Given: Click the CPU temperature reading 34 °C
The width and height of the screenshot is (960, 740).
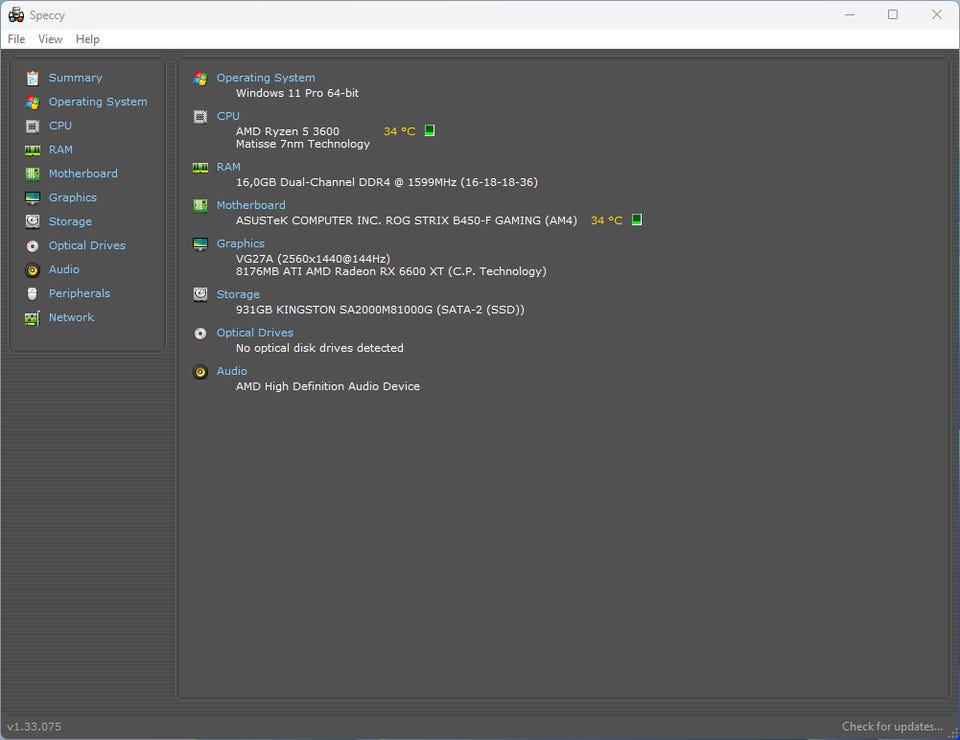Looking at the screenshot, I should click(x=399, y=132).
